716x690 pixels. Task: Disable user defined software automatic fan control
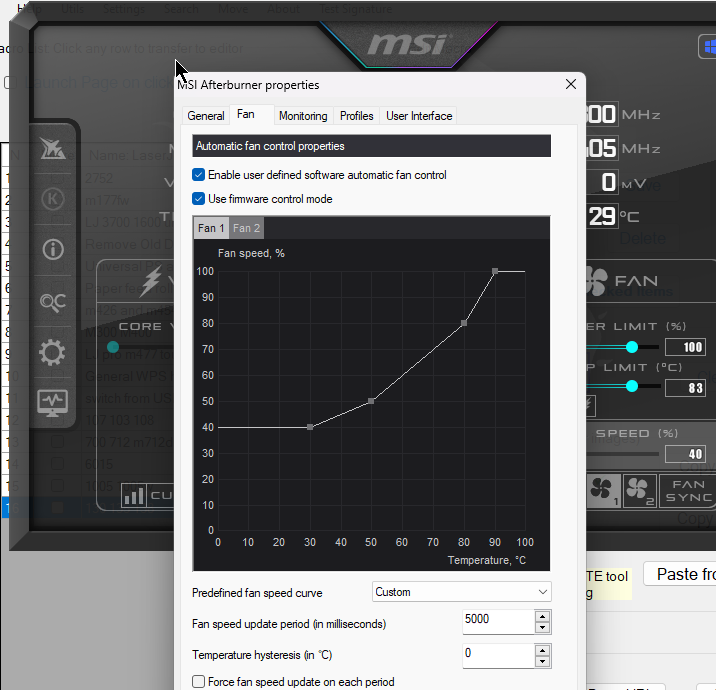click(198, 175)
